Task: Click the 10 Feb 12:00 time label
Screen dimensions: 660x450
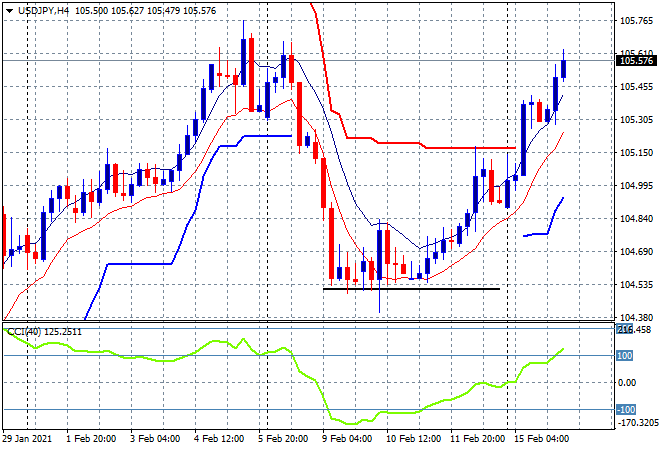Action: tap(413, 439)
